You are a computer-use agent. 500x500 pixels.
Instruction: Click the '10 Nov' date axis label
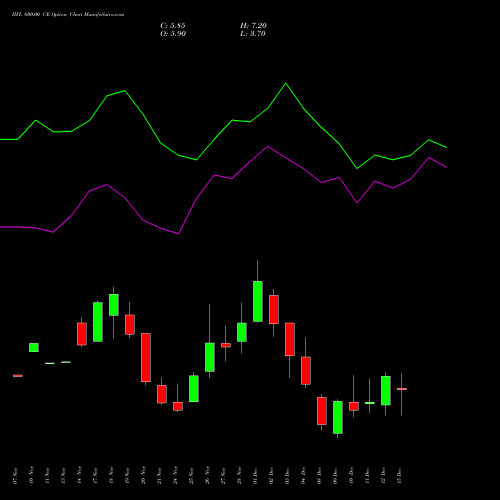click(31, 476)
